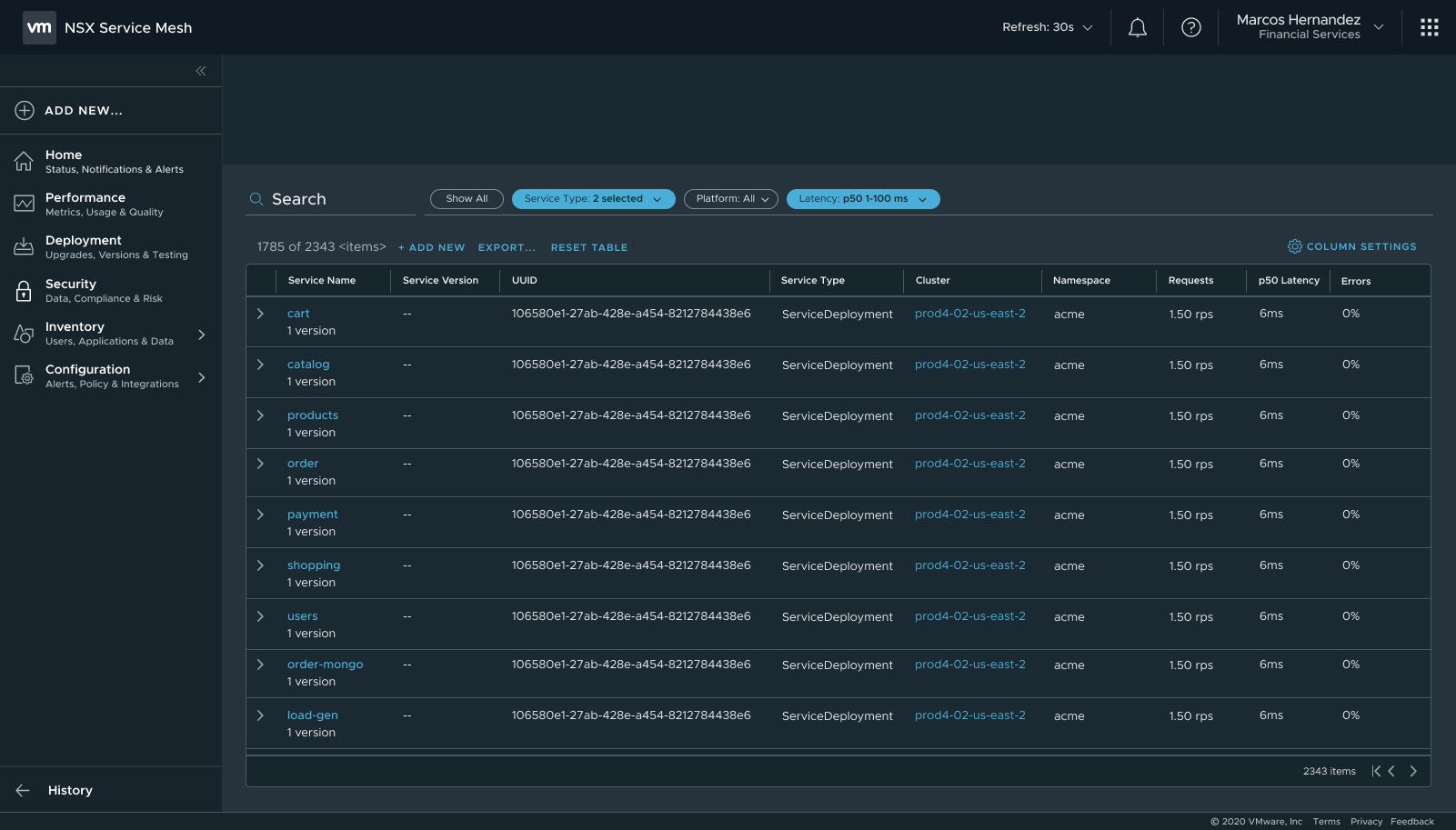The image size is (1456, 830).
Task: Expand the users service row
Action: 260,616
